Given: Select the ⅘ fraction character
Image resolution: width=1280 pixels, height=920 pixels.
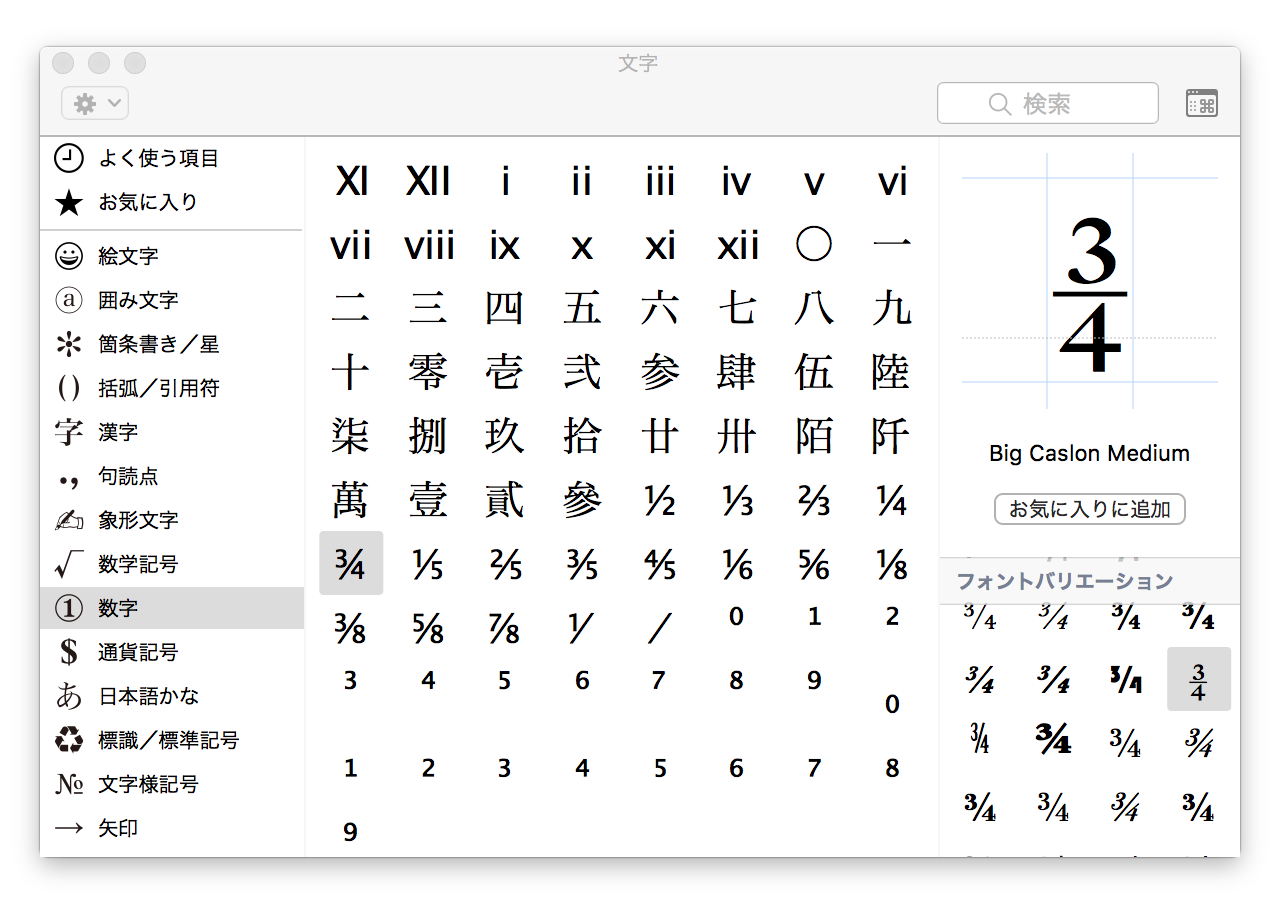Looking at the screenshot, I should pyautogui.click(x=659, y=566).
